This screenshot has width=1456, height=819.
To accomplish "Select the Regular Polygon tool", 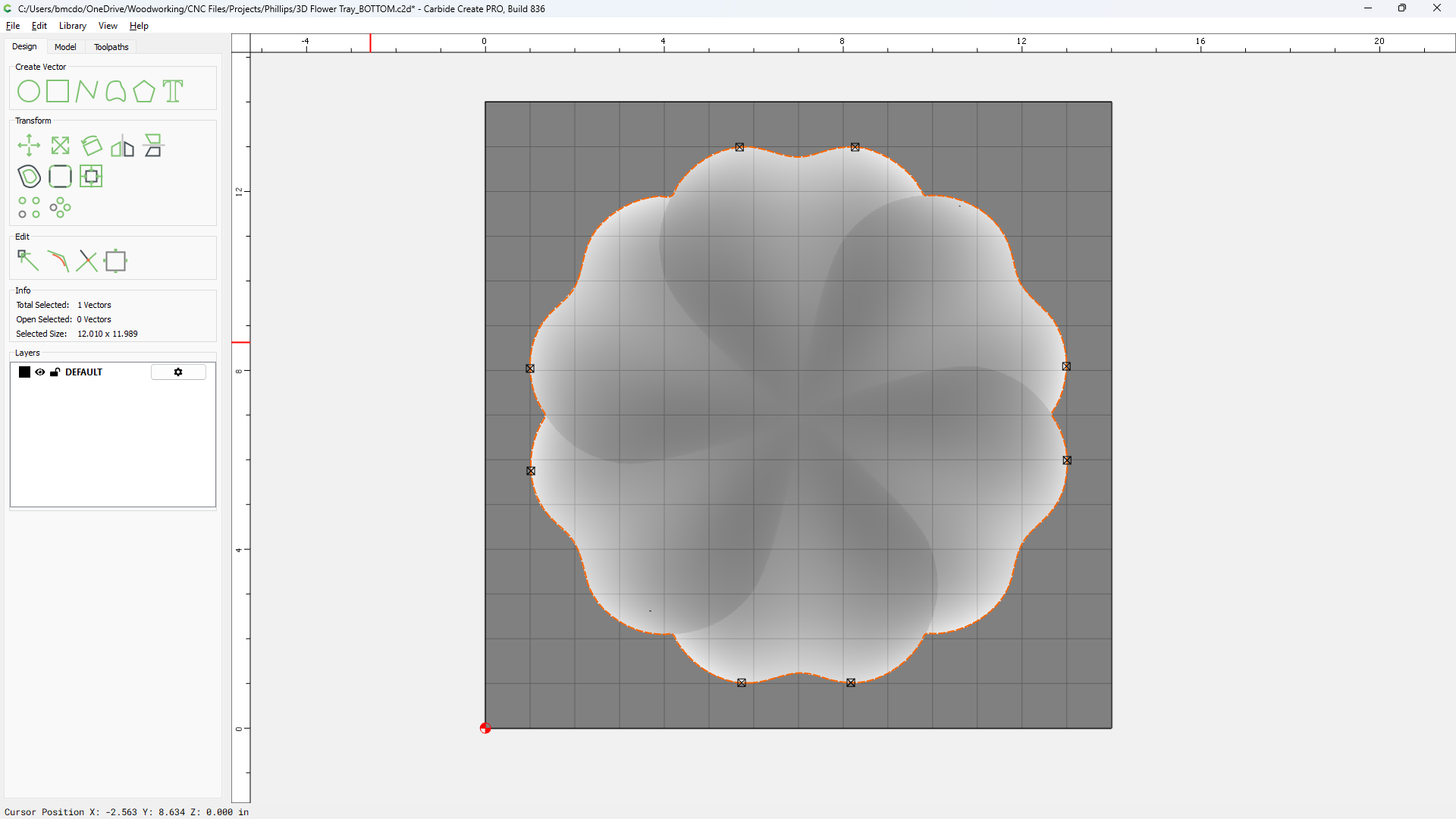I will point(144,91).
